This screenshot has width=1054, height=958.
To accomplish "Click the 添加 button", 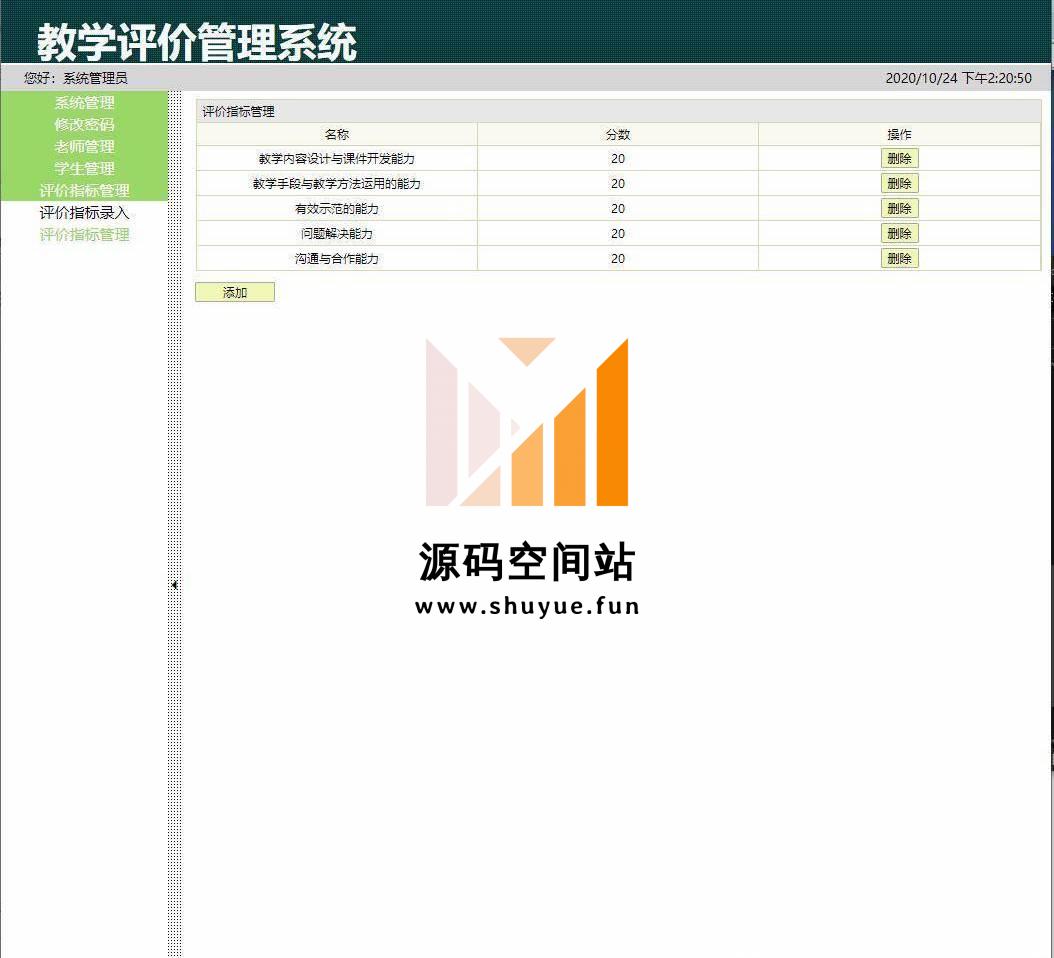I will coord(235,292).
